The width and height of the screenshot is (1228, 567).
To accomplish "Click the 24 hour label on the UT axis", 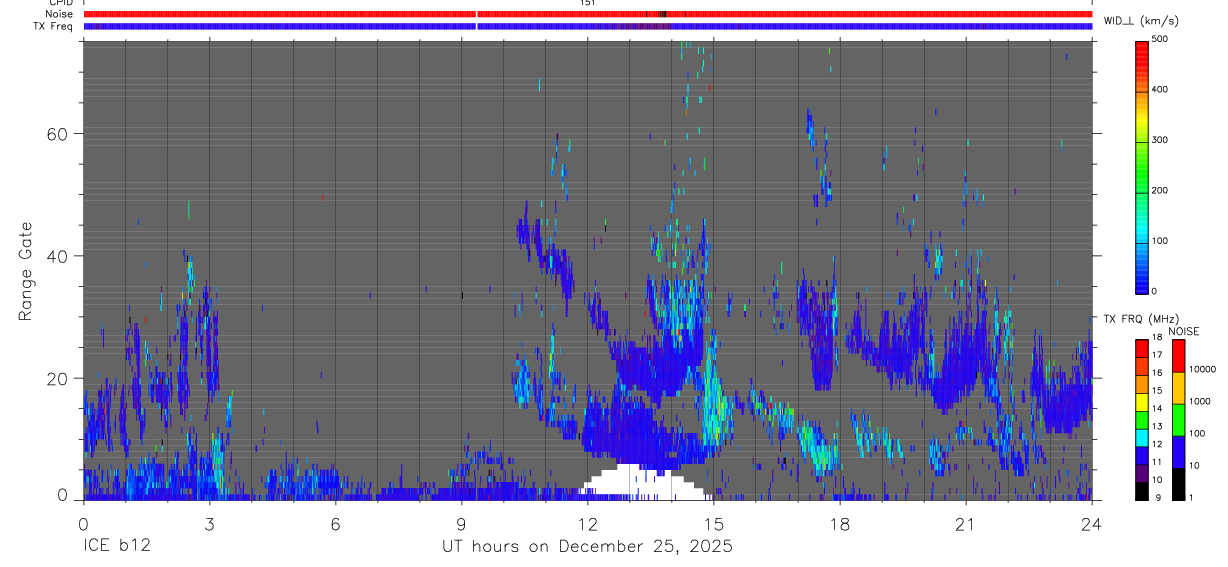I will 1092,523.
